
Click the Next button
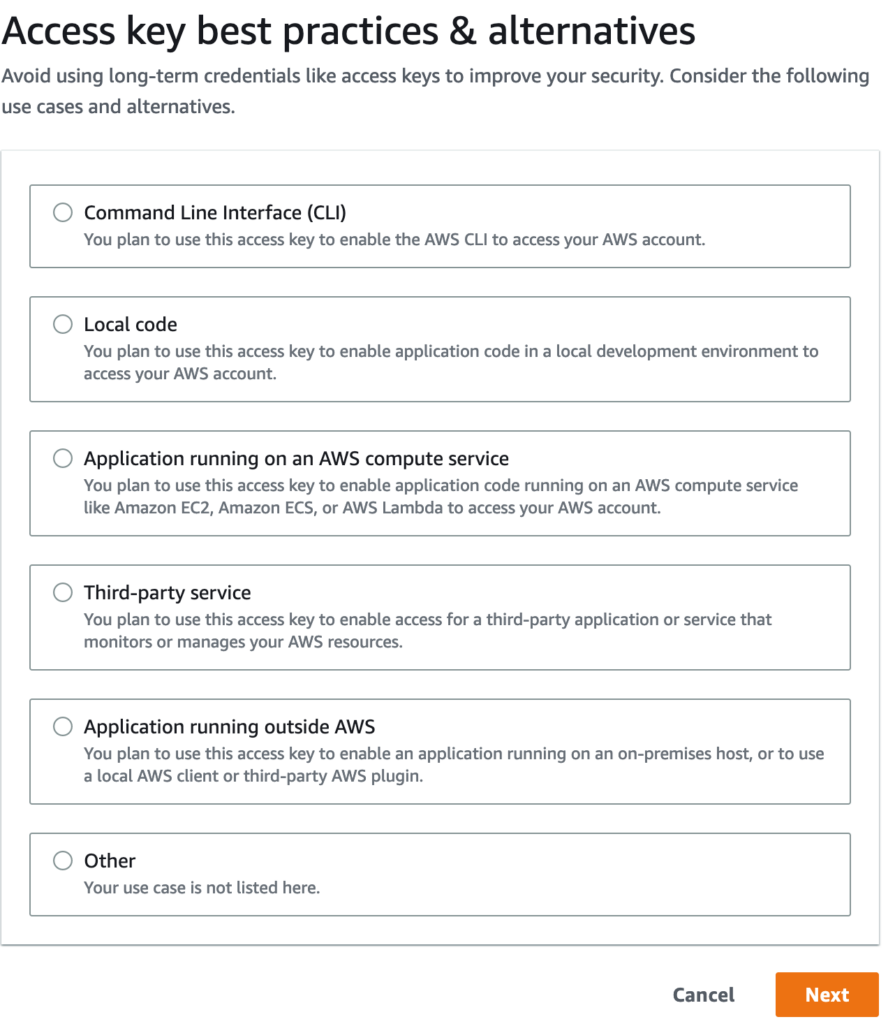point(826,994)
